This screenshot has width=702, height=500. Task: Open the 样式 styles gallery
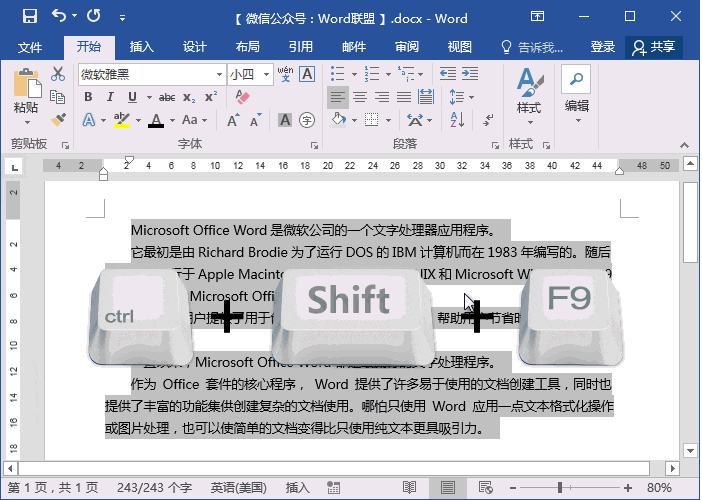click(x=529, y=96)
